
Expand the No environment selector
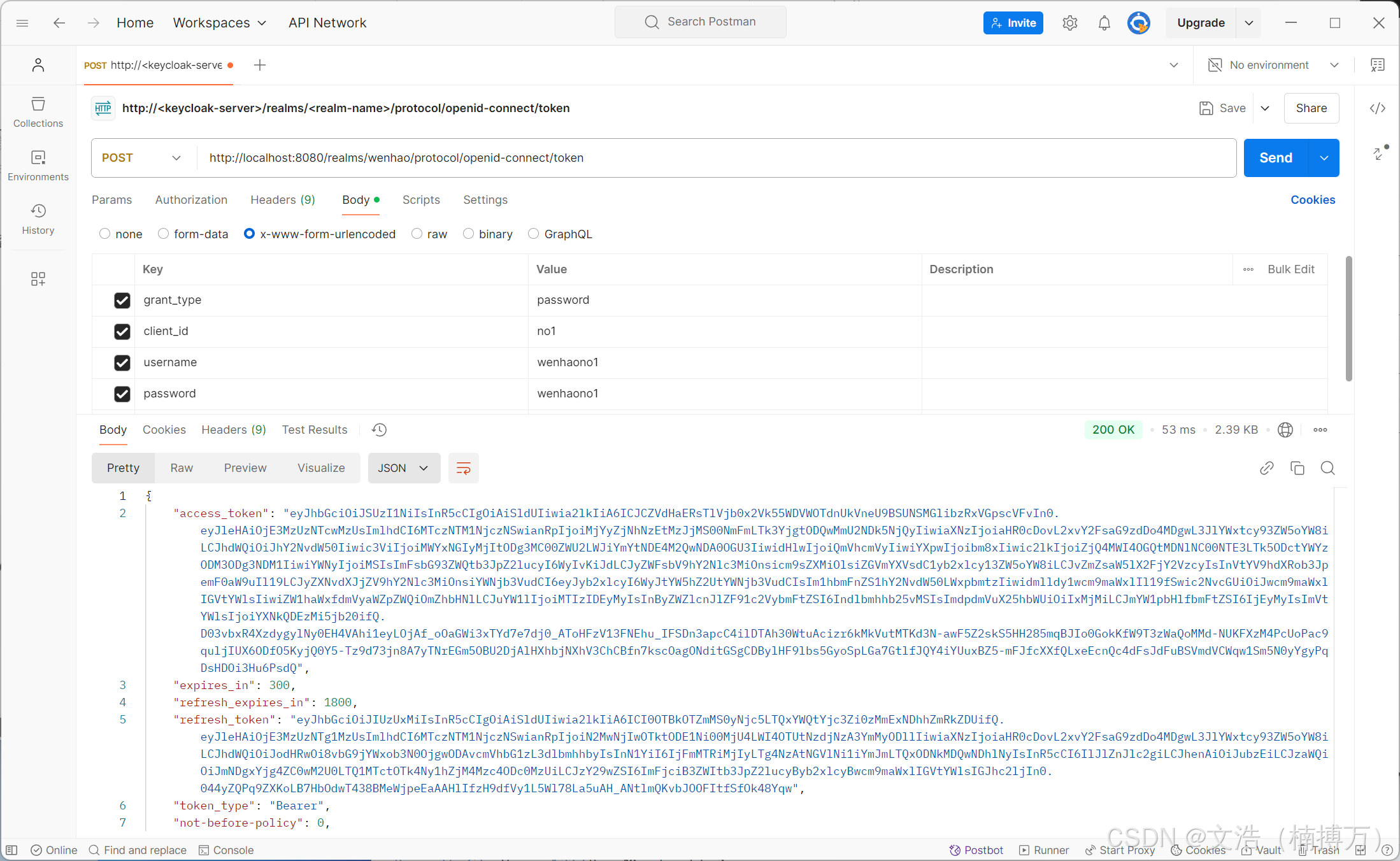point(1334,64)
